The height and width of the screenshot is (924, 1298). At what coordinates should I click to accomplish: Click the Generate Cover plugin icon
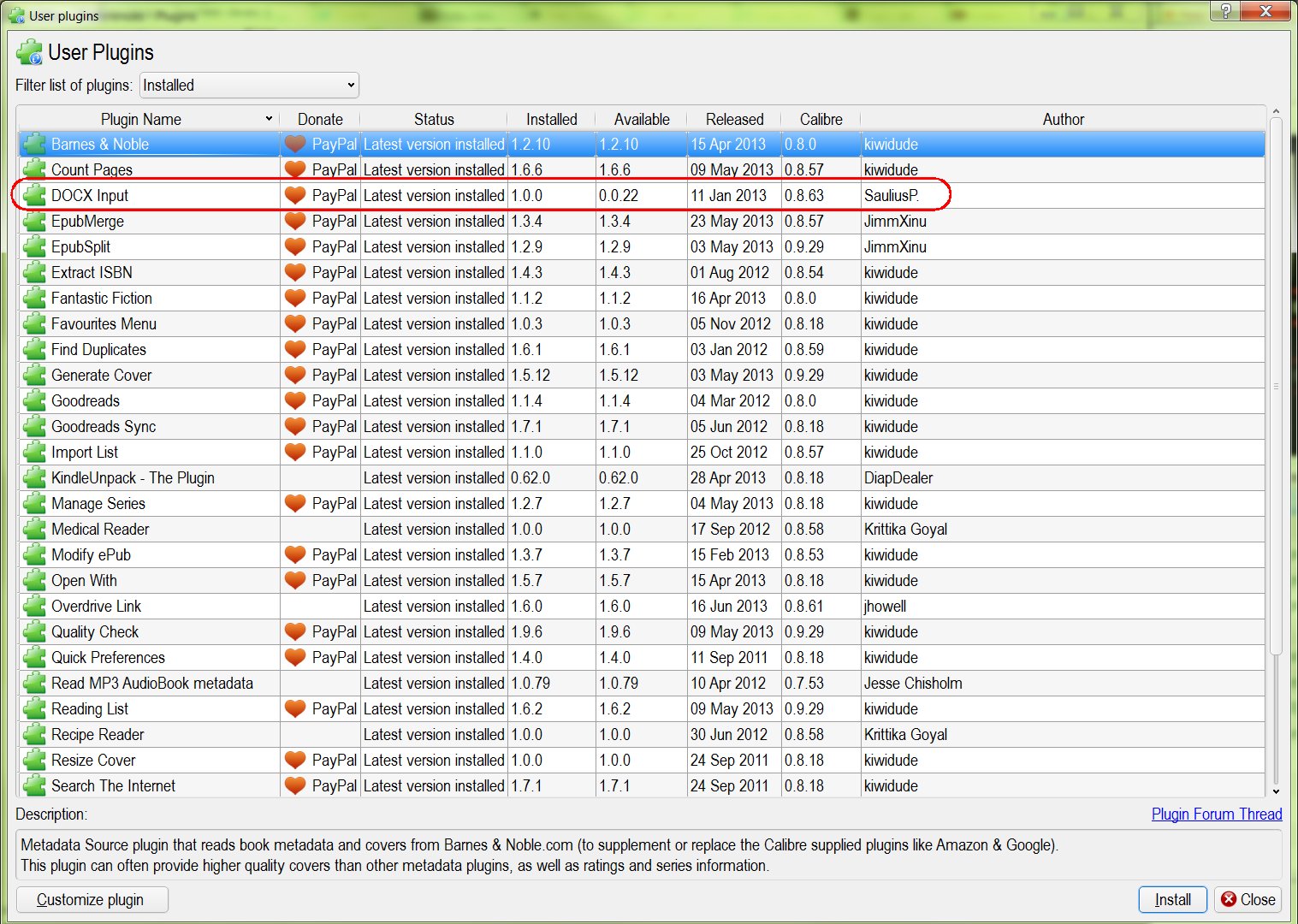34,375
